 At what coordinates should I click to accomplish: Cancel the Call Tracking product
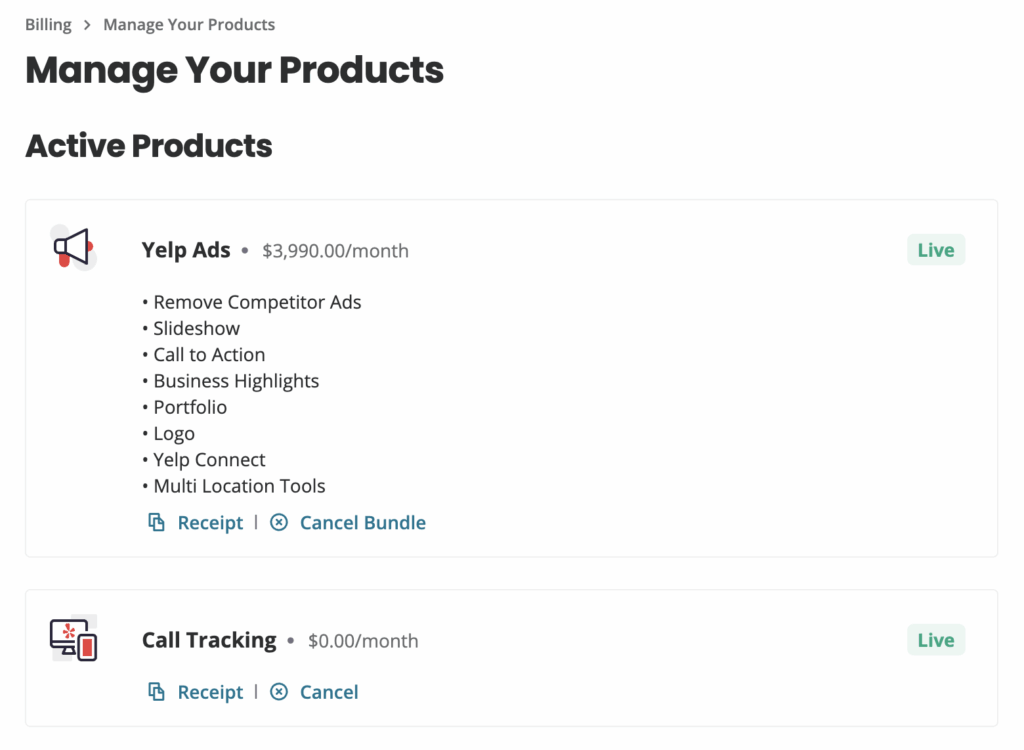(329, 692)
